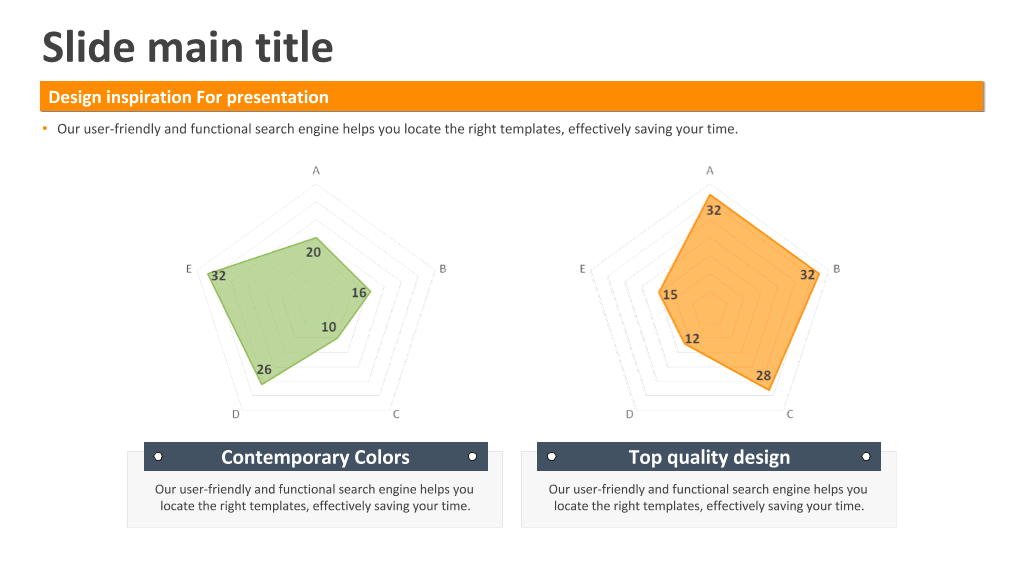Click the bullet text about user-friendly search engine
This screenshot has width=1024, height=576.
click(x=397, y=129)
